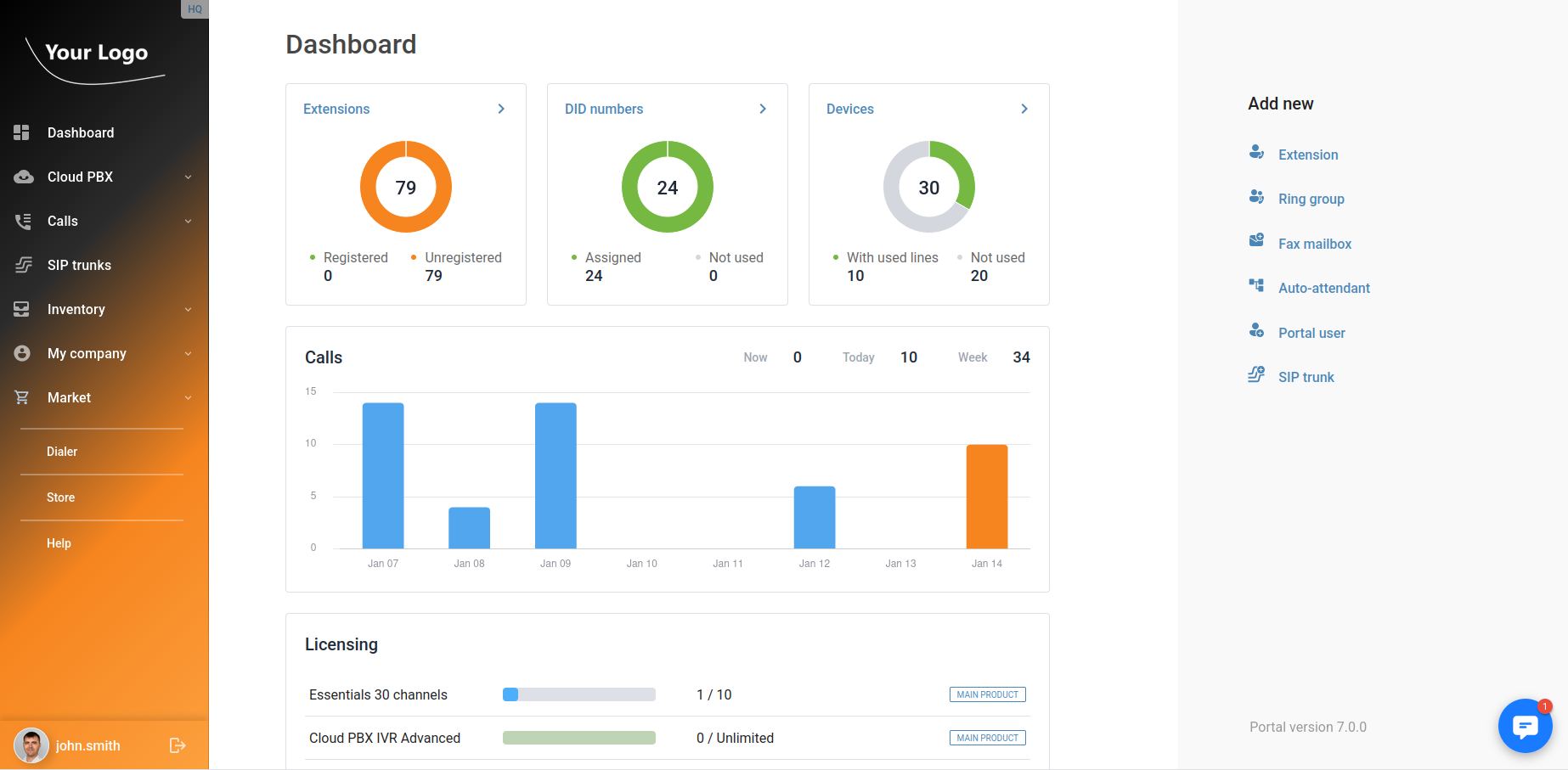Open the DID numbers details link
This screenshot has width=1568, height=770.
(x=763, y=109)
